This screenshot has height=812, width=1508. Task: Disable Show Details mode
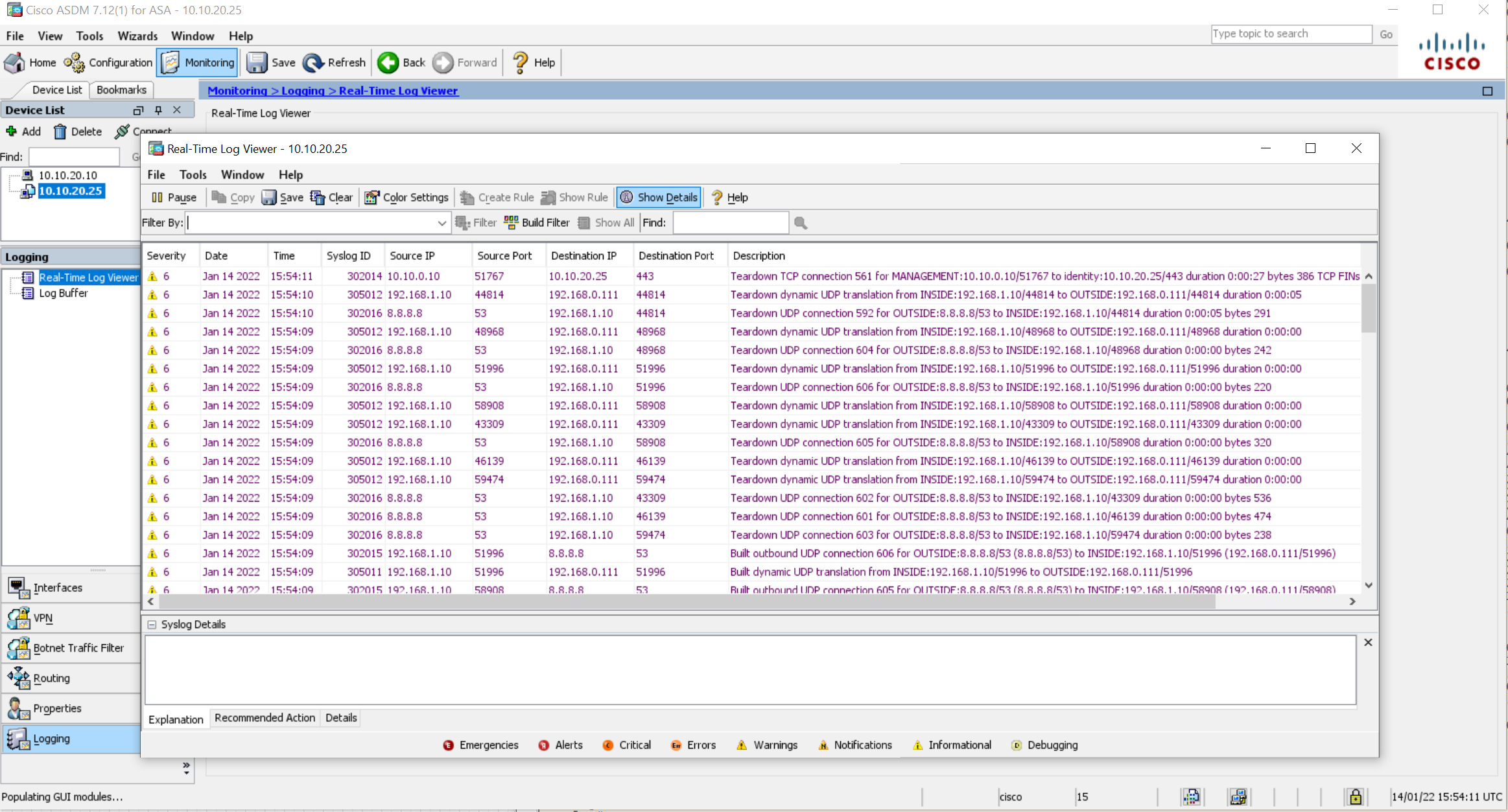tap(657, 198)
